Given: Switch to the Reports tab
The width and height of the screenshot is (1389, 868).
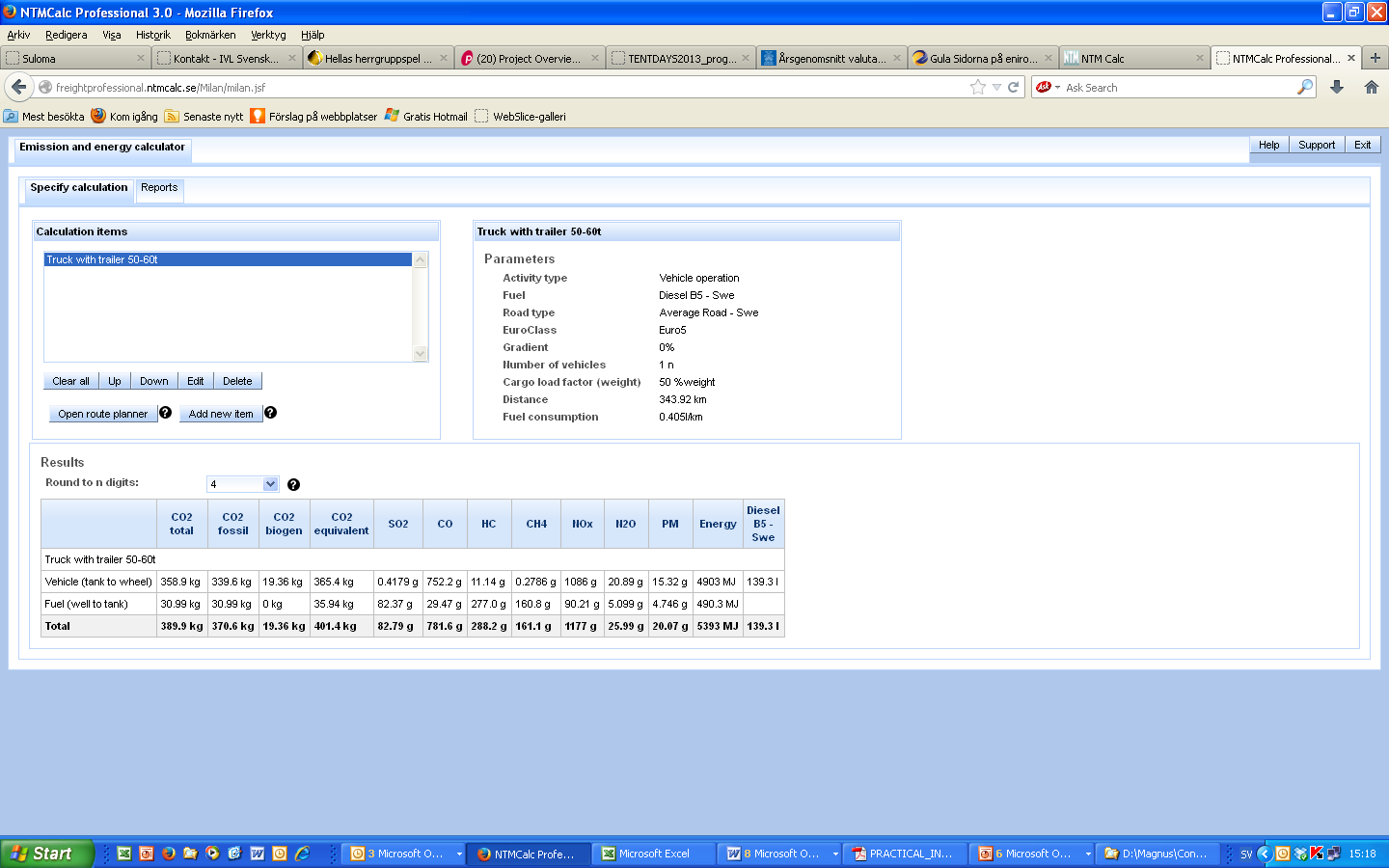Looking at the screenshot, I should point(159,188).
